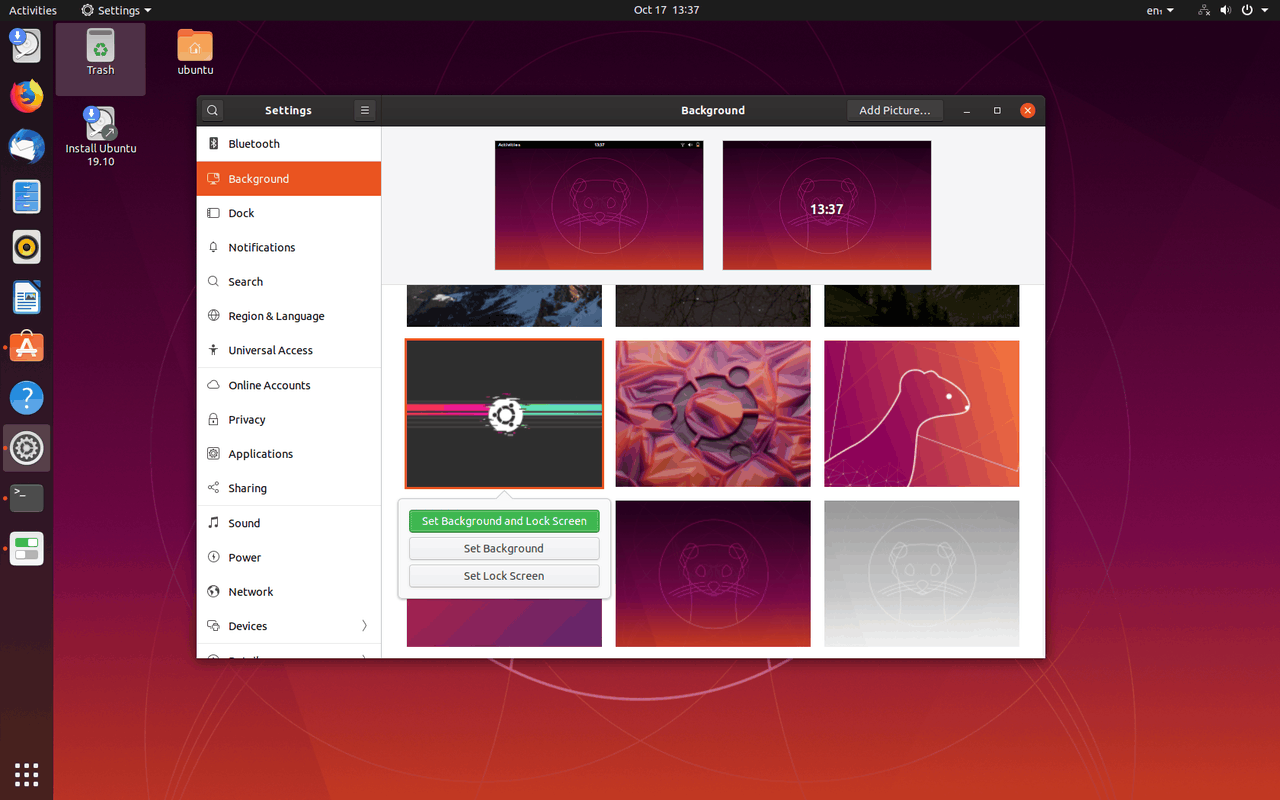1280x800 pixels.
Task: Click the network status icon in the top bar
Action: [1205, 10]
